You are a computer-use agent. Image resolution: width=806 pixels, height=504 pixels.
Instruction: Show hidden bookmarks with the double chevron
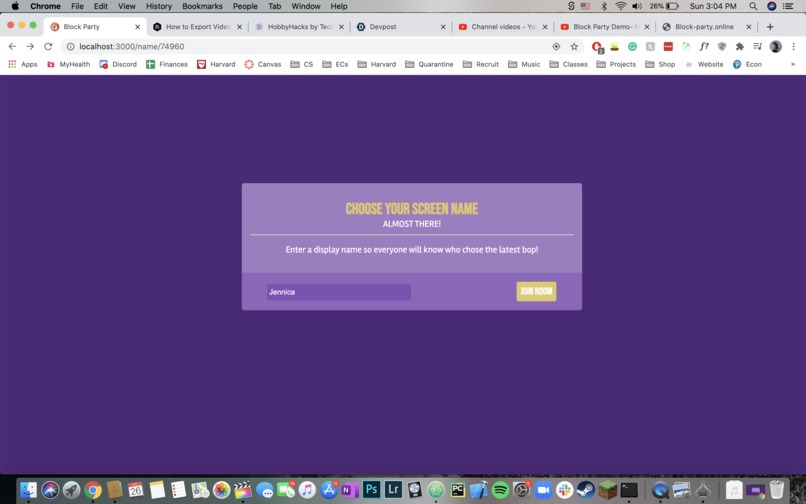coord(793,64)
